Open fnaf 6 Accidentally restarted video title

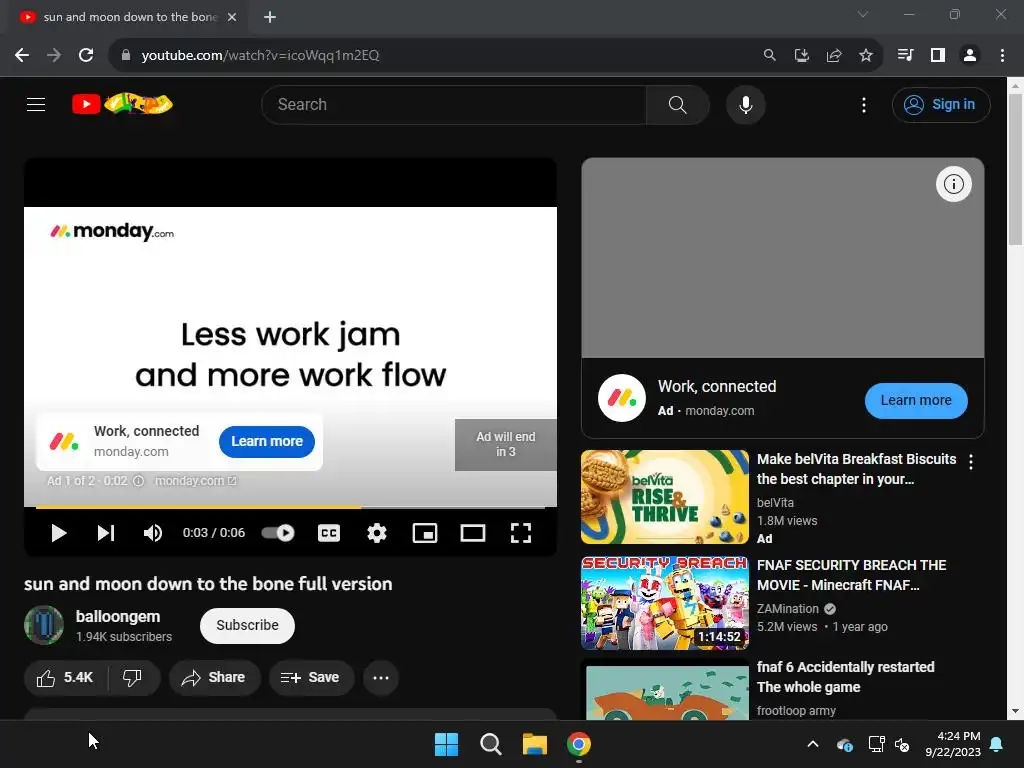pos(845,677)
